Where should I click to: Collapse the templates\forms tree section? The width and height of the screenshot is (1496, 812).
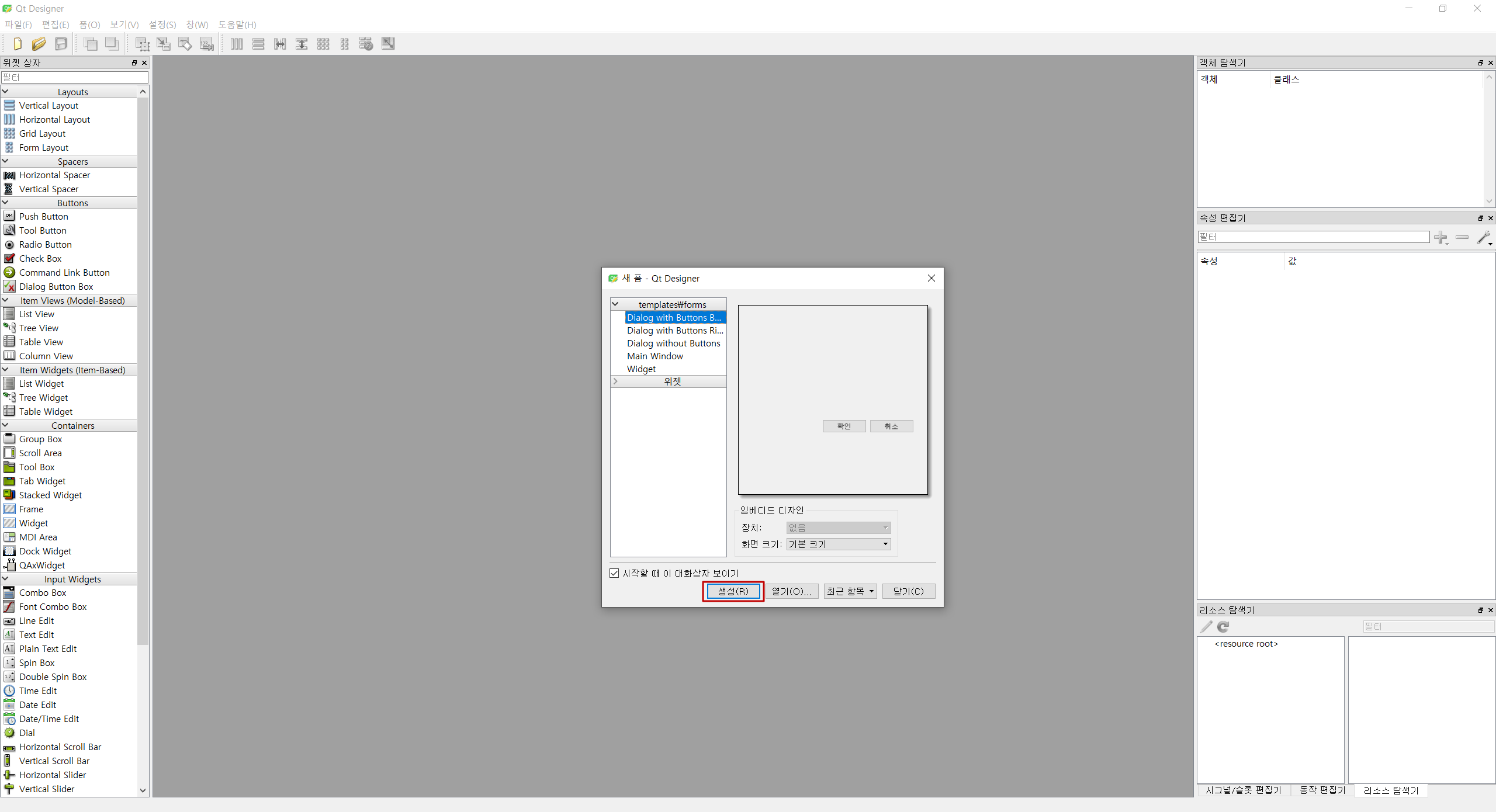[615, 304]
